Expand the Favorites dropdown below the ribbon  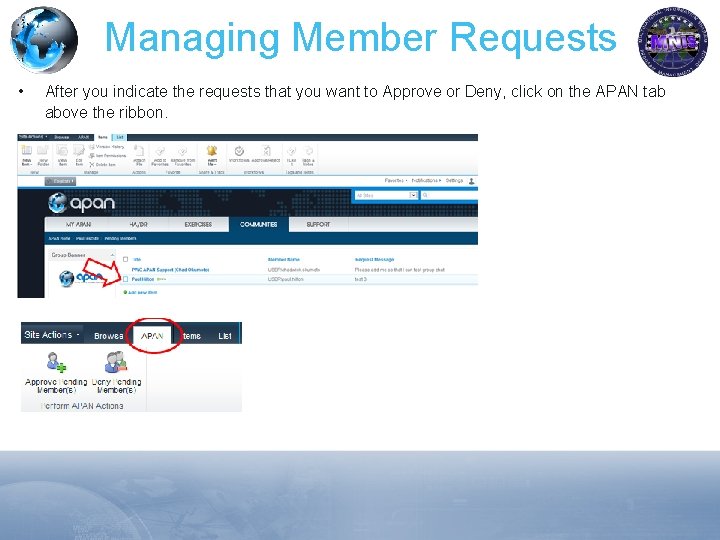pyautogui.click(x=395, y=180)
